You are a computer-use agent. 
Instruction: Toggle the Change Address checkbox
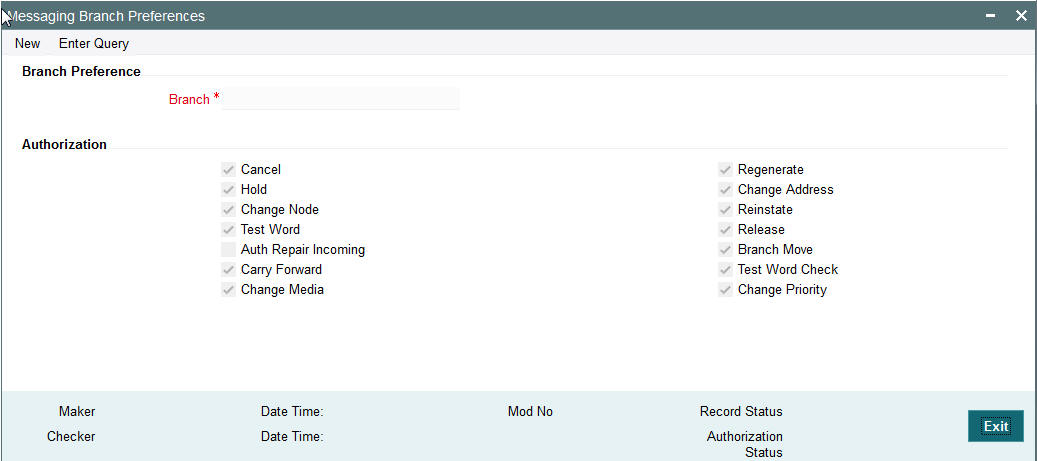[726, 190]
